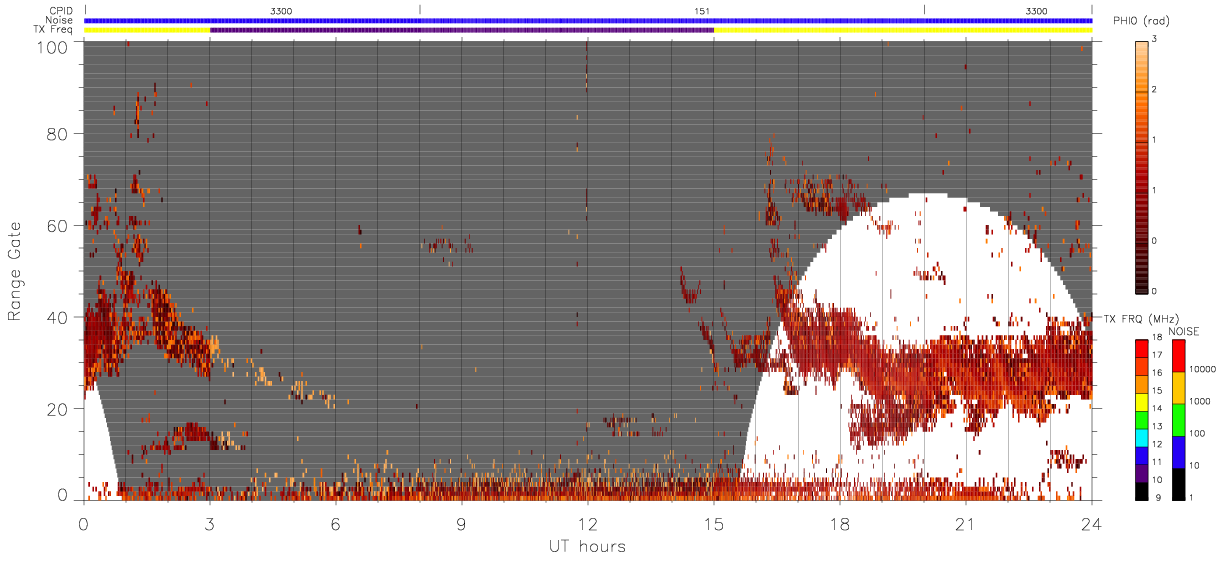The image size is (1228, 567).
Task: Click the 'UT hours' axis label
Action: 587,546
